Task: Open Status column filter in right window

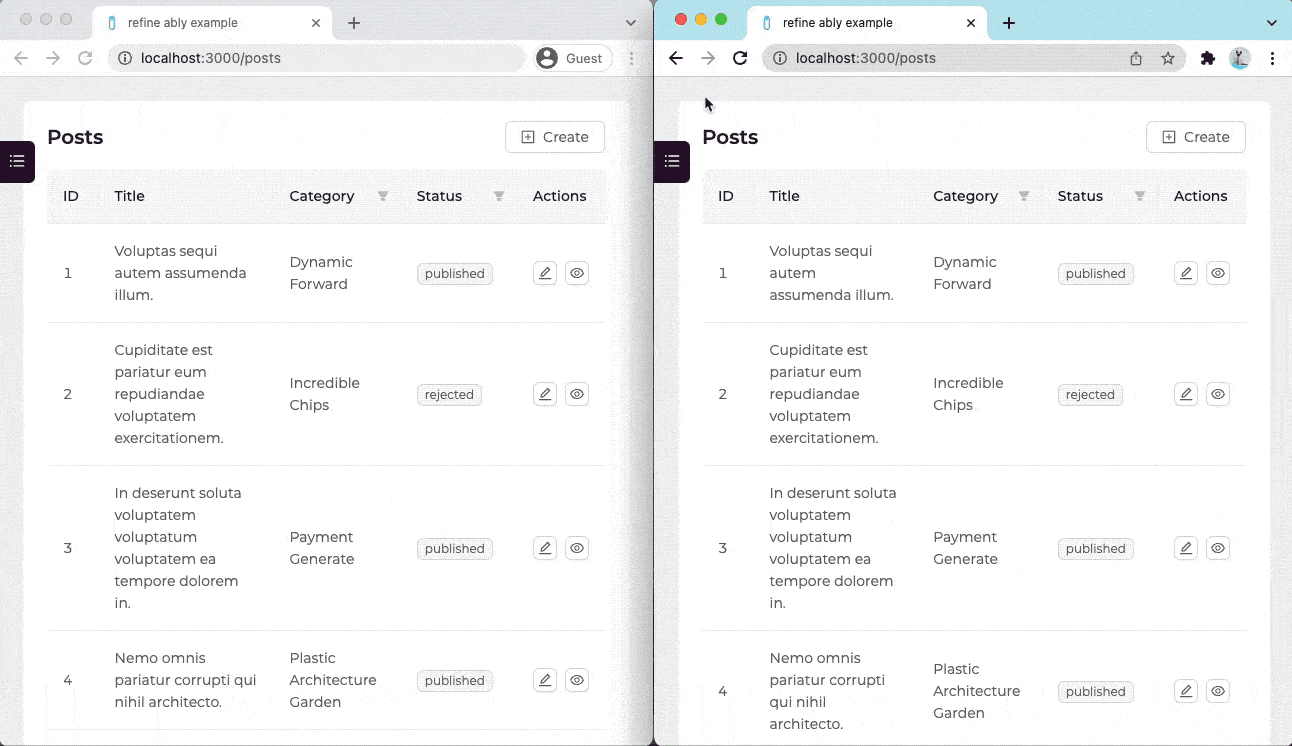Action: point(1139,196)
